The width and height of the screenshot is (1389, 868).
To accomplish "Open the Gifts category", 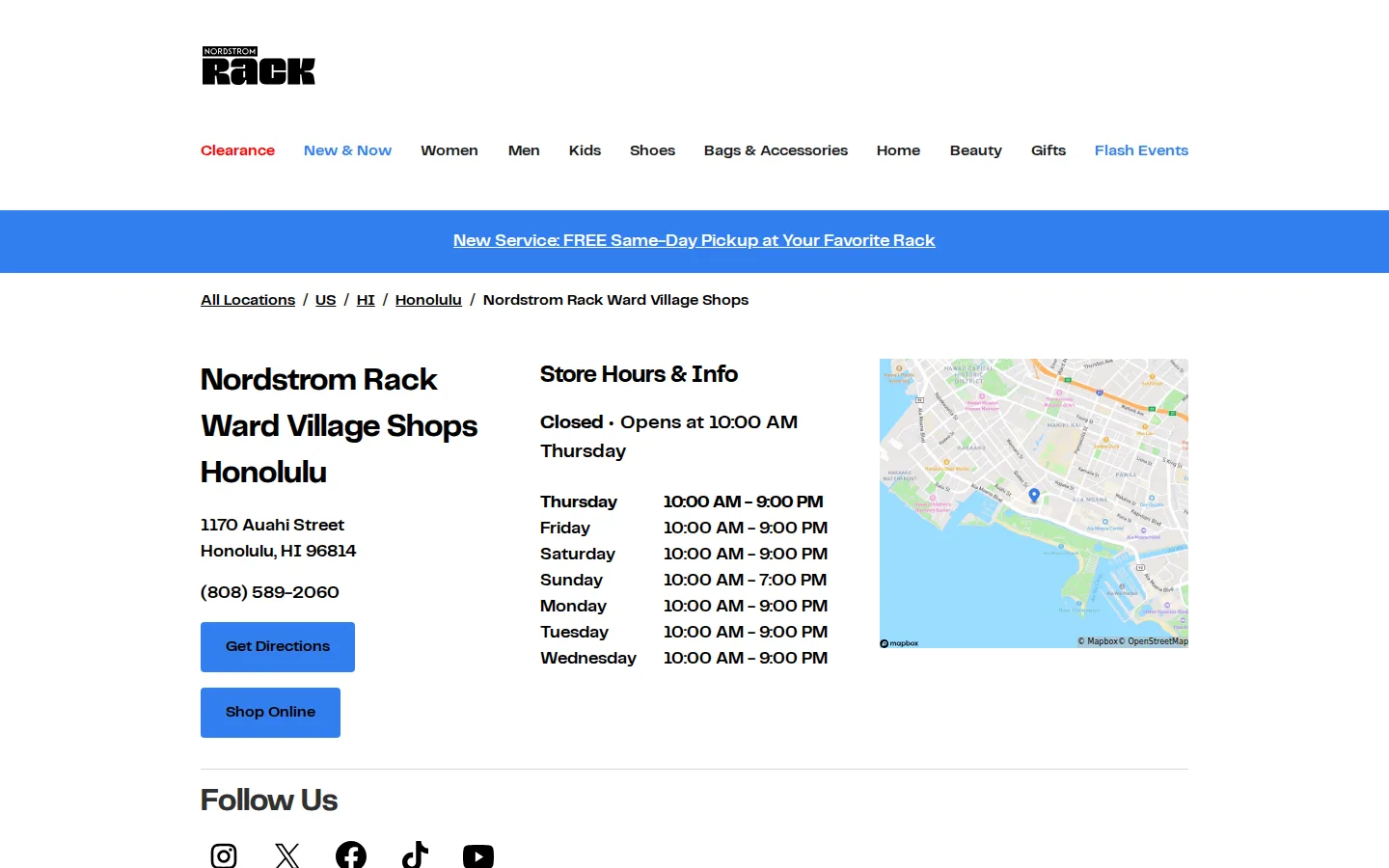I will [1049, 150].
